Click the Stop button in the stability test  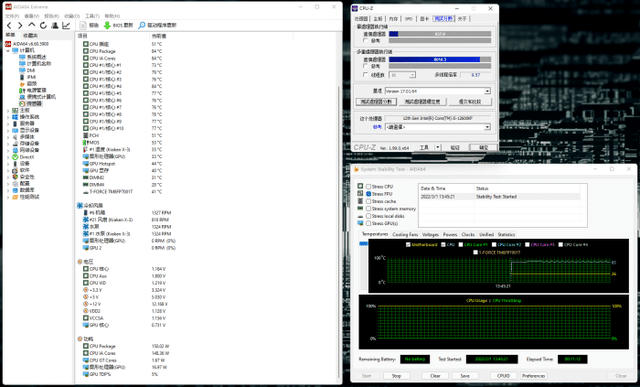[396, 376]
